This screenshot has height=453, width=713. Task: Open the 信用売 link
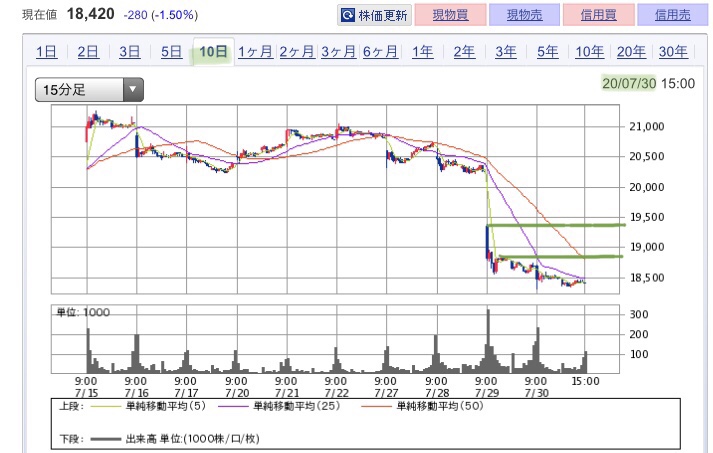click(673, 15)
